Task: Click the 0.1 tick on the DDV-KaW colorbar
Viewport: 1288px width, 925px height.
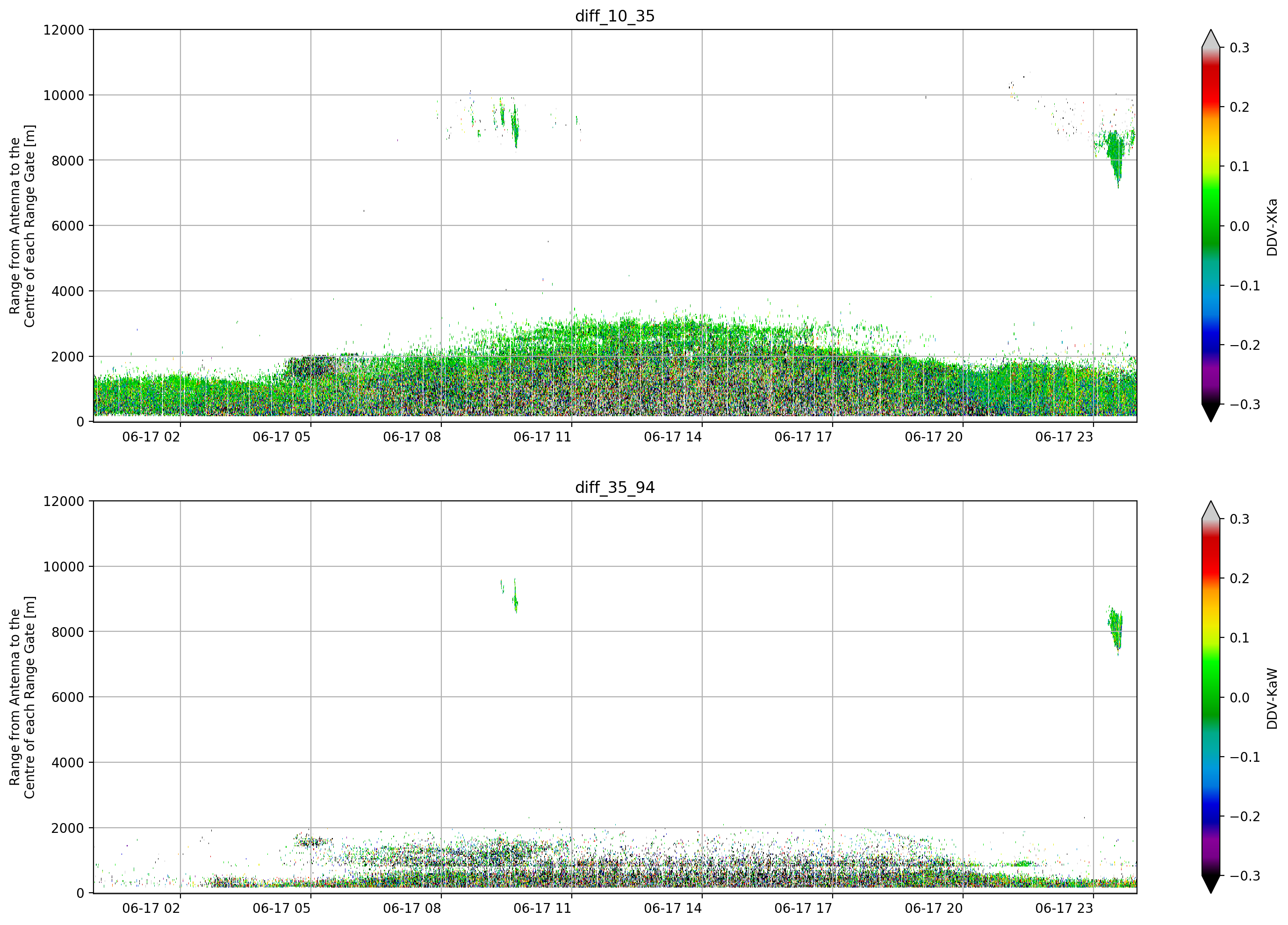Action: (1239, 638)
